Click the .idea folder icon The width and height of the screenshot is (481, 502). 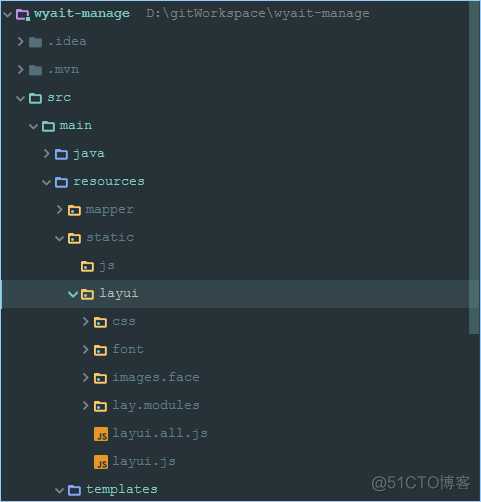coord(35,42)
